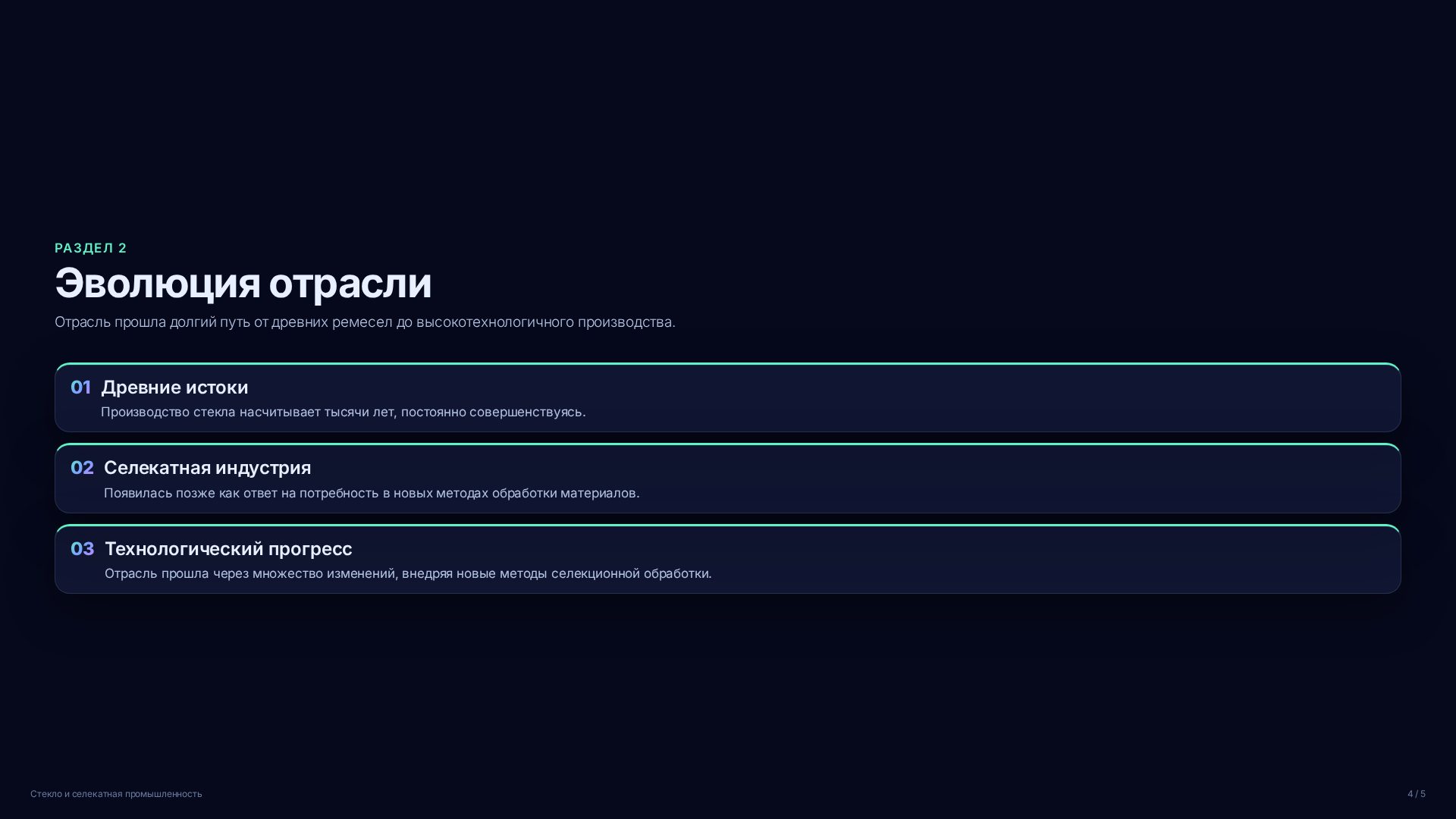Viewport: 1456px width, 819px height.
Task: Open the 'Технологический прогресс' card
Action: 727,559
